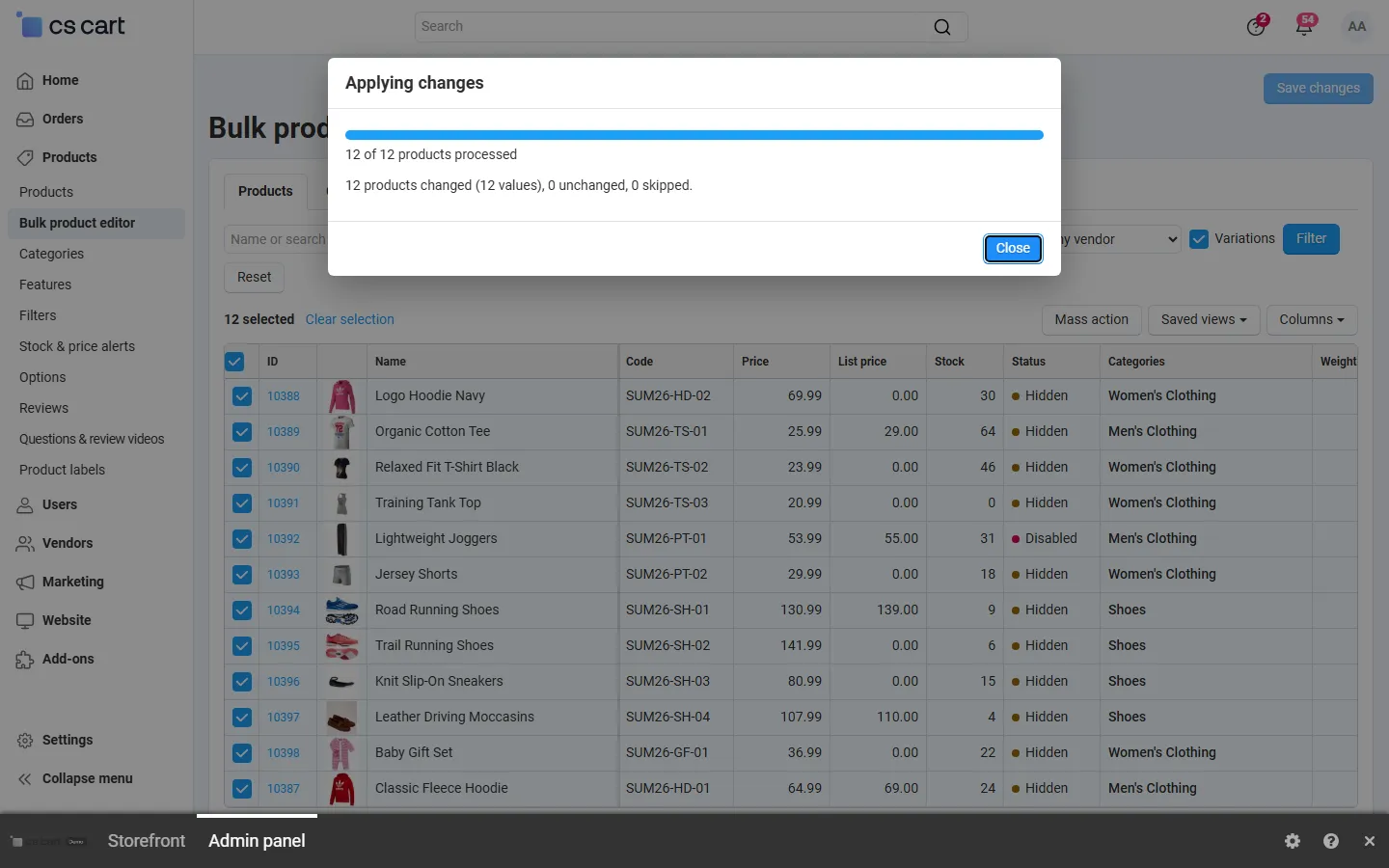Screen dimensions: 1389x868
Task: Uncheck the Baby Gift Set row checkbox
Action: tap(242, 753)
